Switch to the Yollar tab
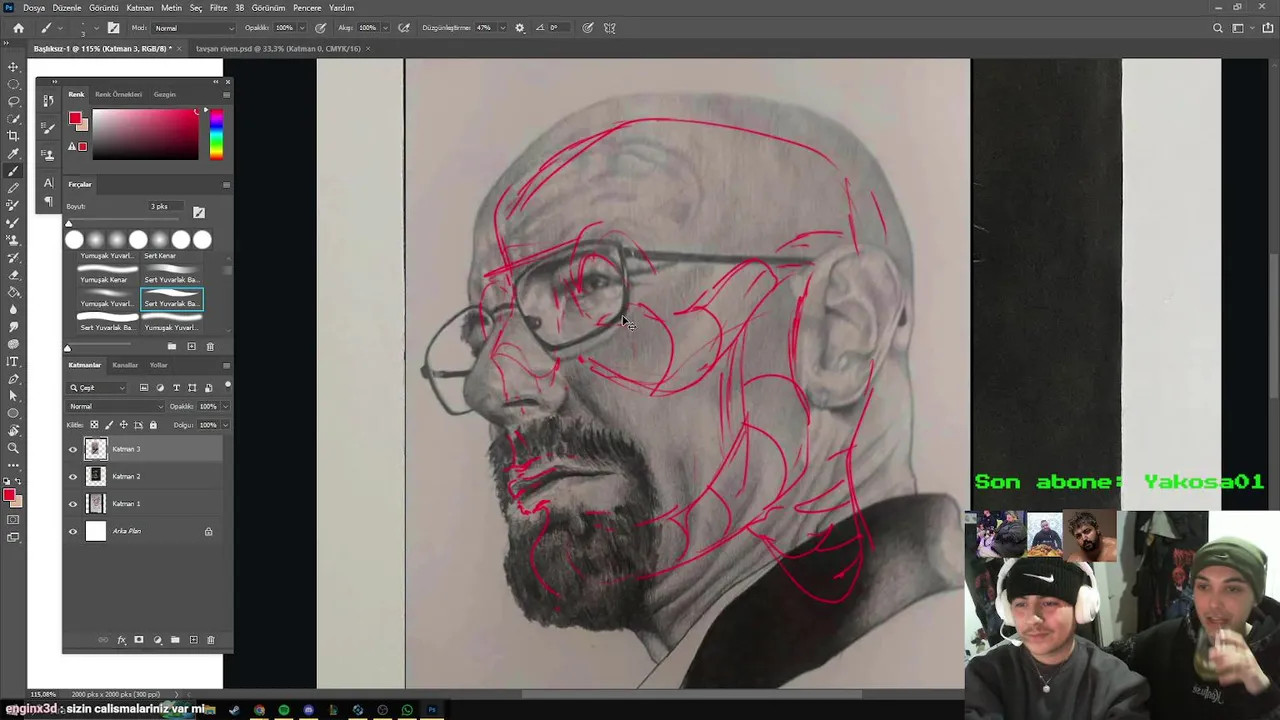The image size is (1280, 720). click(158, 365)
